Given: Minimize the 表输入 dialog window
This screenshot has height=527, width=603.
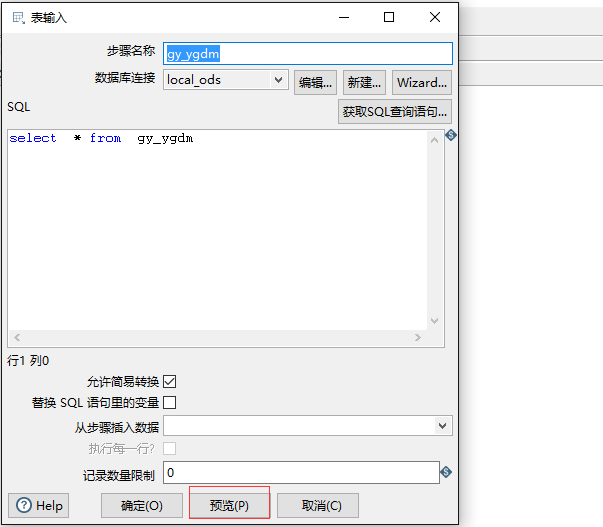Looking at the screenshot, I should coord(344,17).
